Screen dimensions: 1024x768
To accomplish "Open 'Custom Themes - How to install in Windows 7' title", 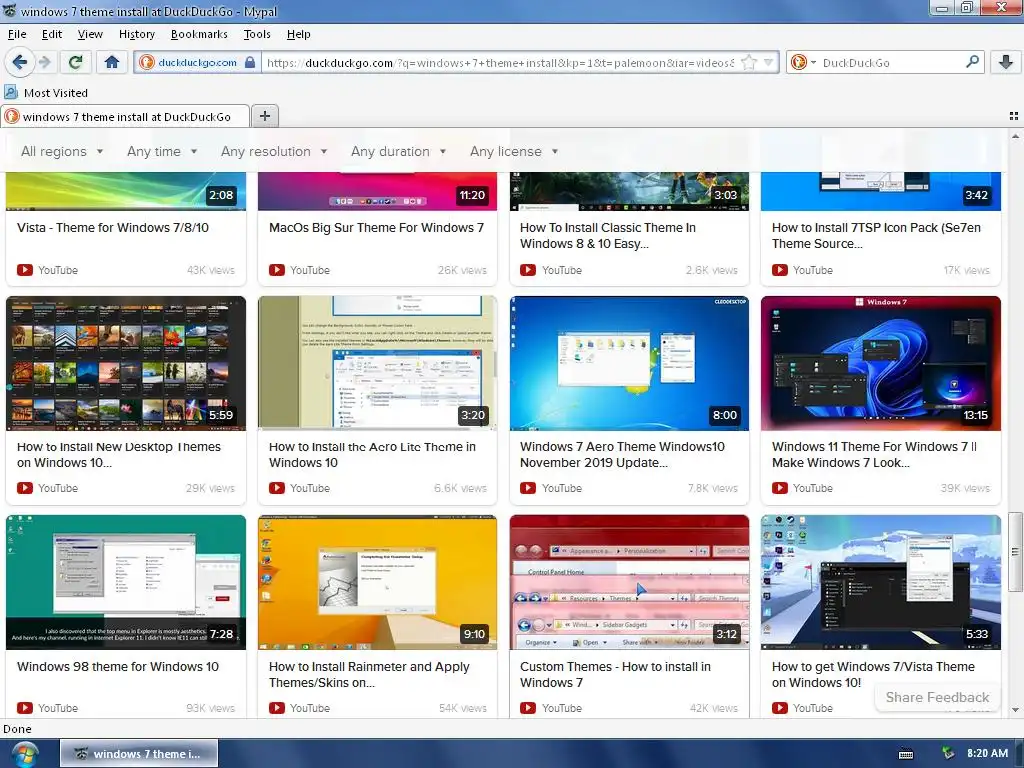I will point(615,674).
